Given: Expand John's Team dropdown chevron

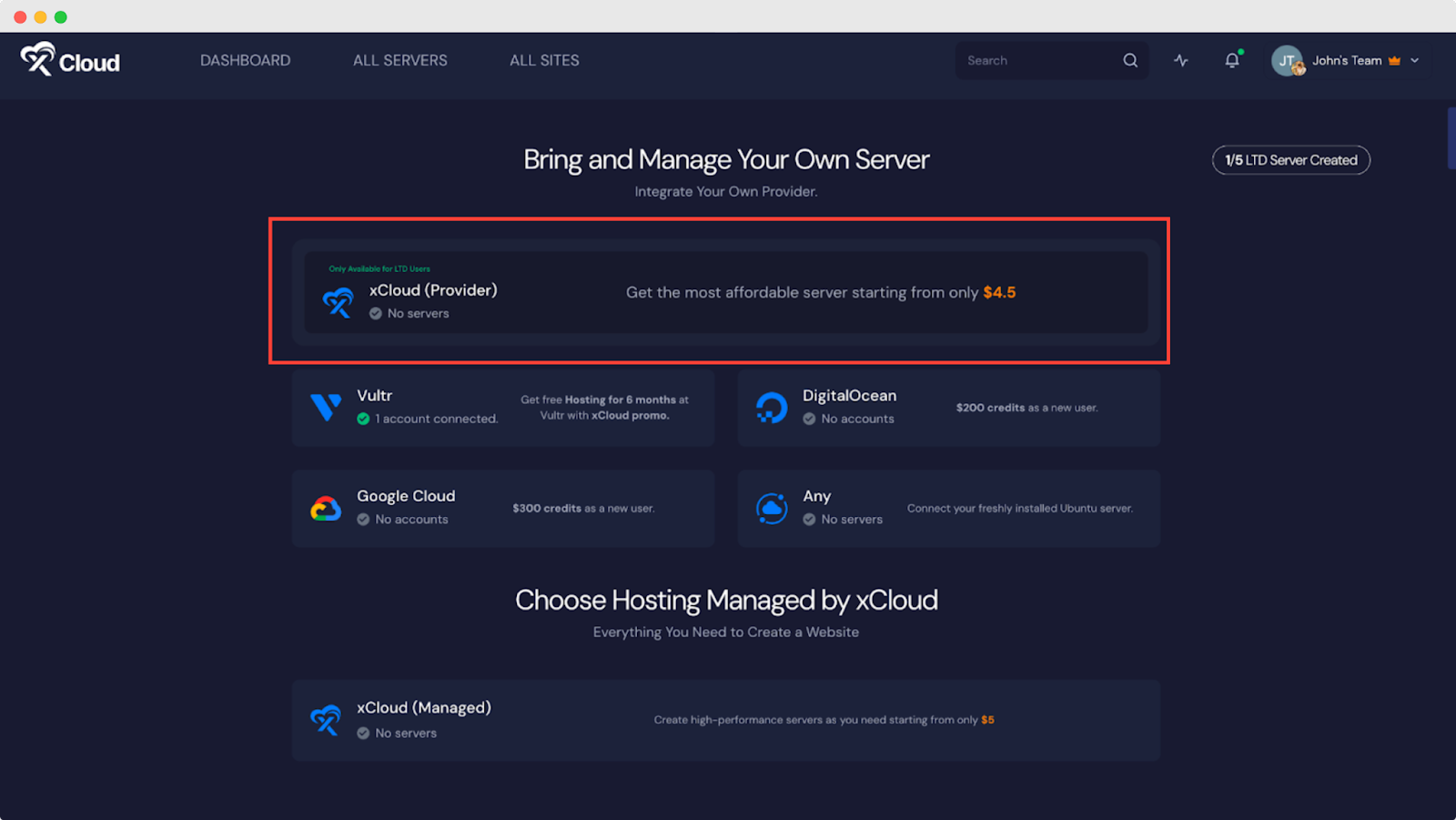Looking at the screenshot, I should (x=1414, y=61).
